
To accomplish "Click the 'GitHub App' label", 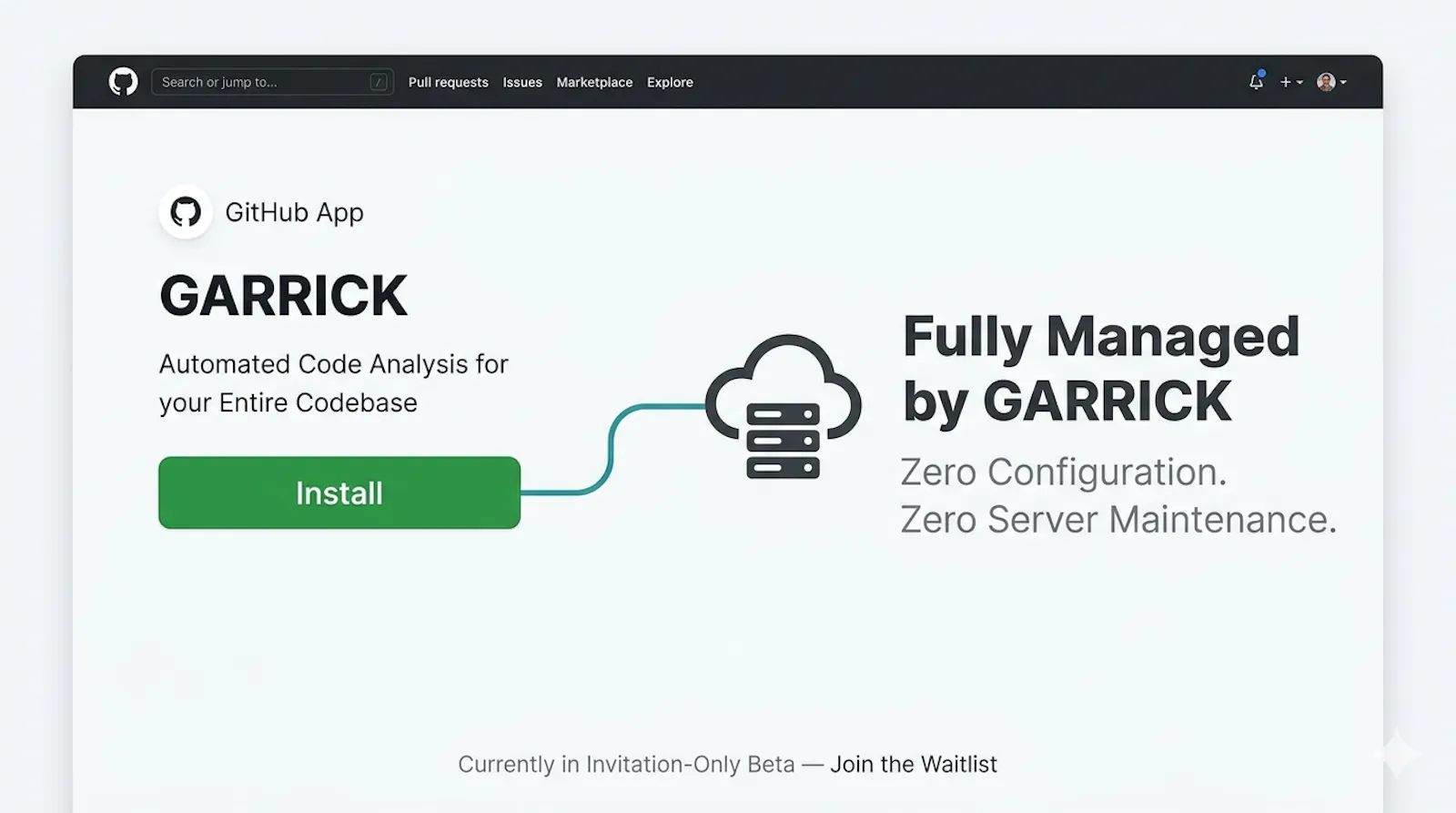I will pos(294,212).
